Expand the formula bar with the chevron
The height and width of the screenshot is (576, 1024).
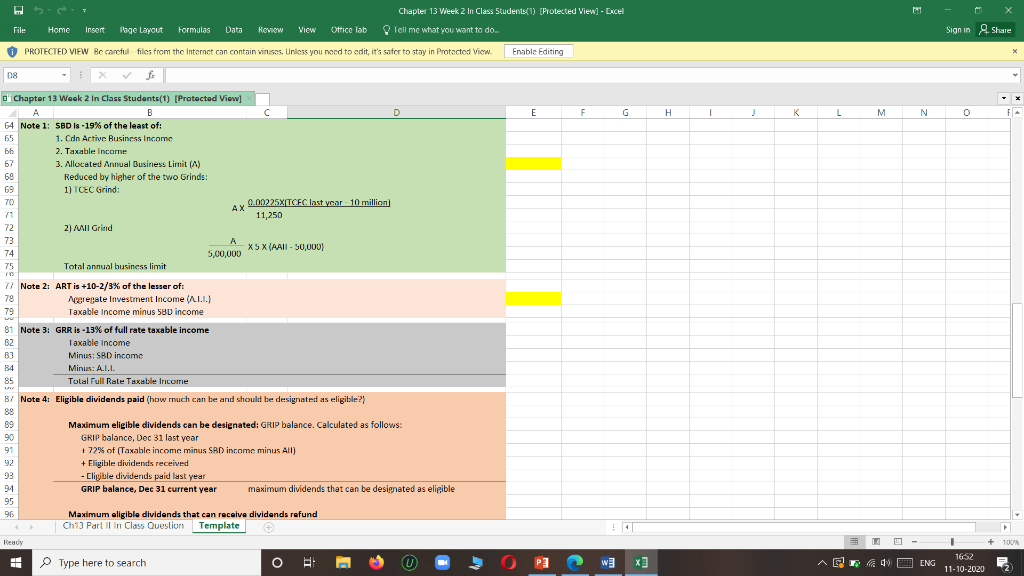pos(1015,75)
